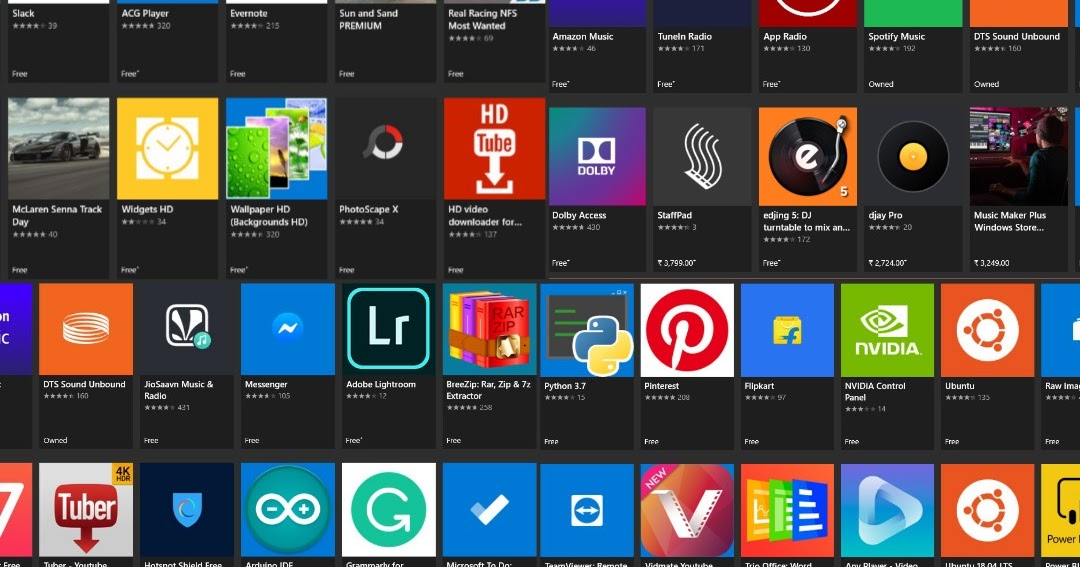
Task: Open Real Racing NFS Most Wanted title
Action: (x=482, y=19)
